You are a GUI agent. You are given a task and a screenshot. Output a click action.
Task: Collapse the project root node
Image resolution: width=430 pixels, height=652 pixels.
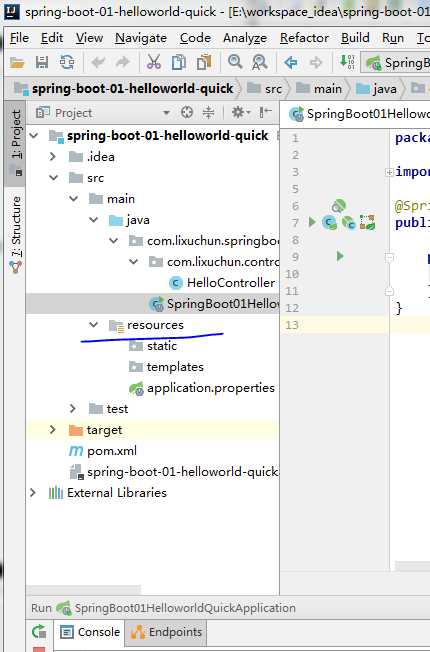[x=34, y=136]
